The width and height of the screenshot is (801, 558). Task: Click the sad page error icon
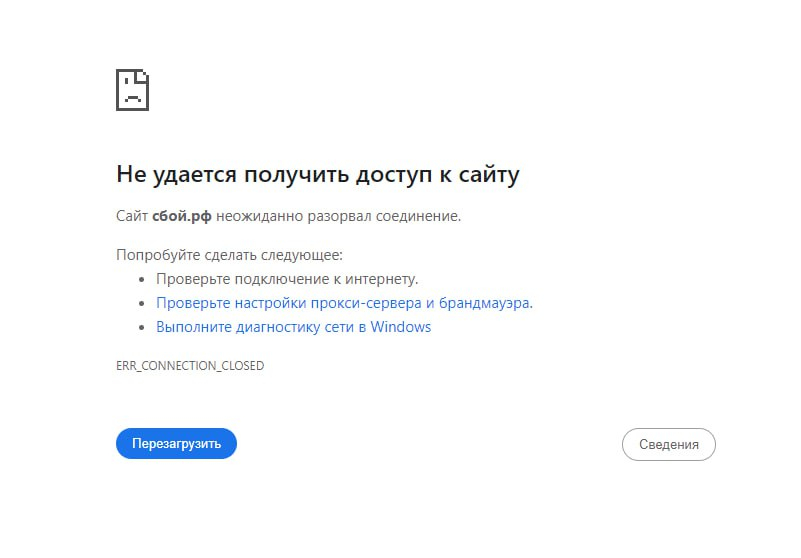click(132, 90)
